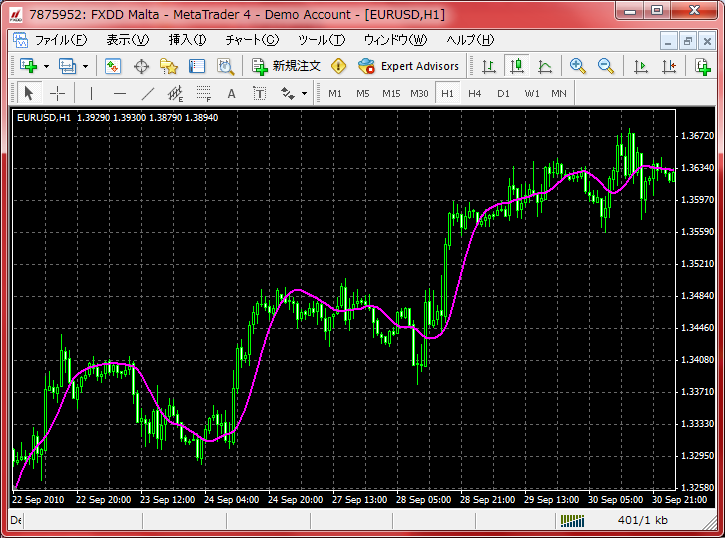This screenshot has height=538, width=725.
Task: Select the text A tool
Action: [232, 94]
